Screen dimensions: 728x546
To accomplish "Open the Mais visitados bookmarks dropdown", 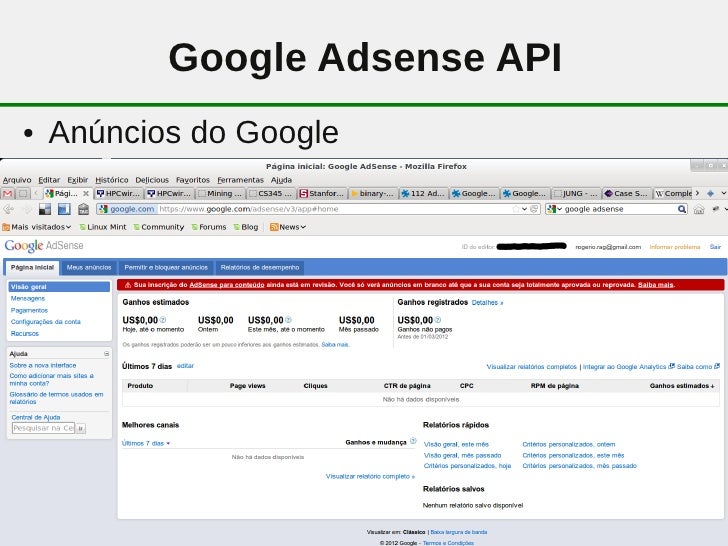I will coord(37,227).
